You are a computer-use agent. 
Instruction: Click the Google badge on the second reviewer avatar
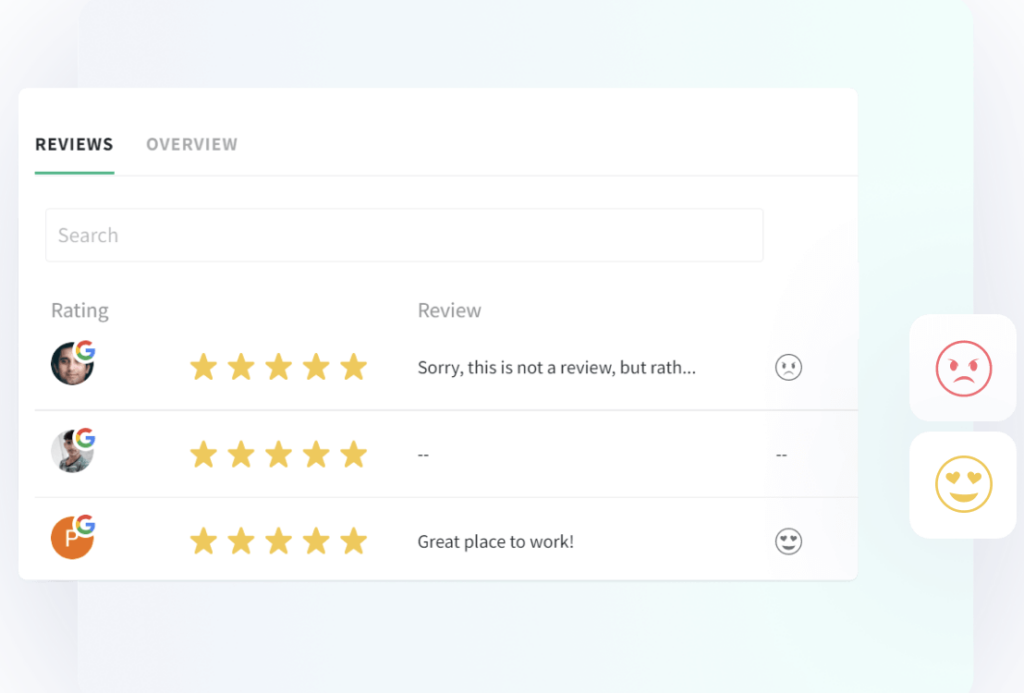(x=87, y=440)
